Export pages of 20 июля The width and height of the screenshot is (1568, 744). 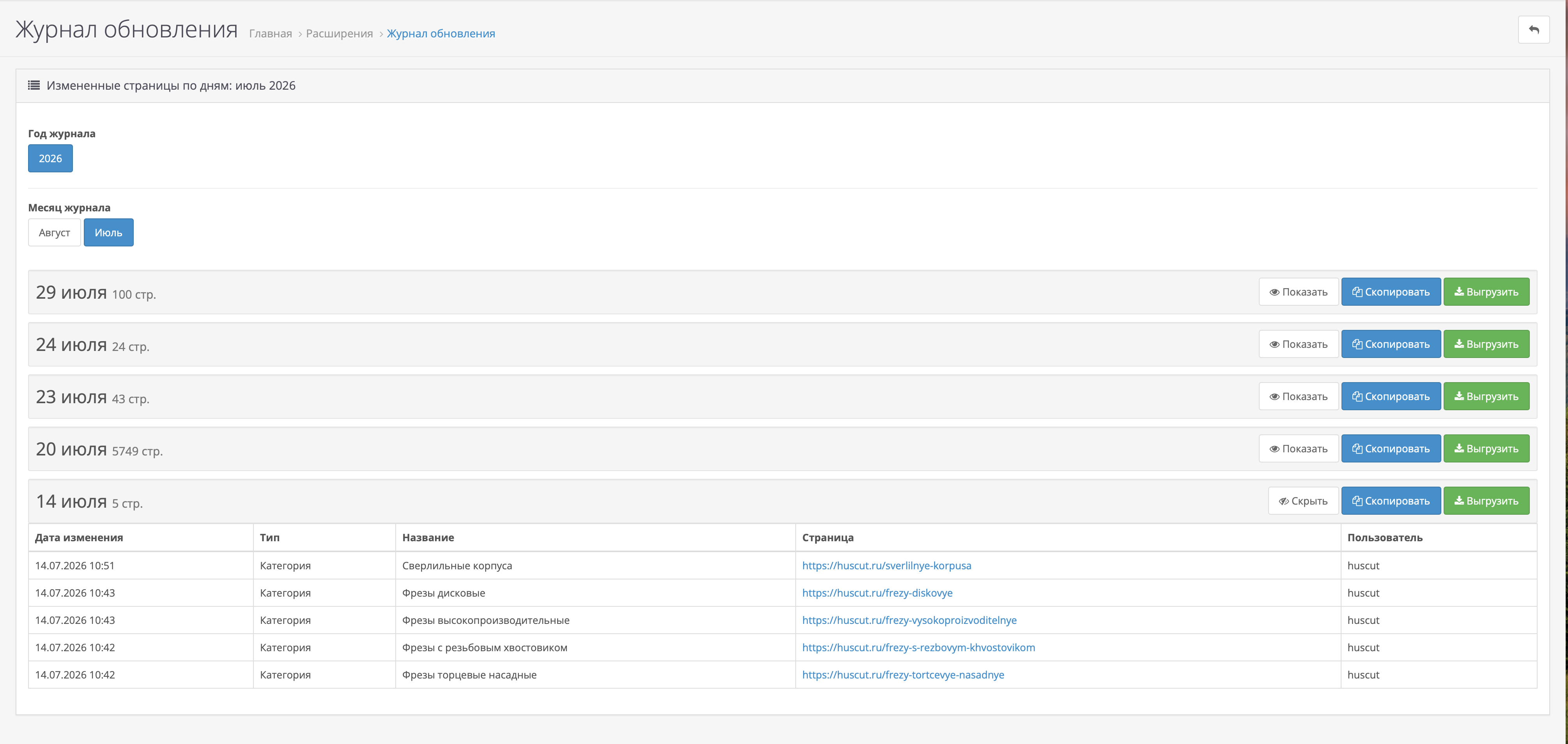(x=1487, y=449)
